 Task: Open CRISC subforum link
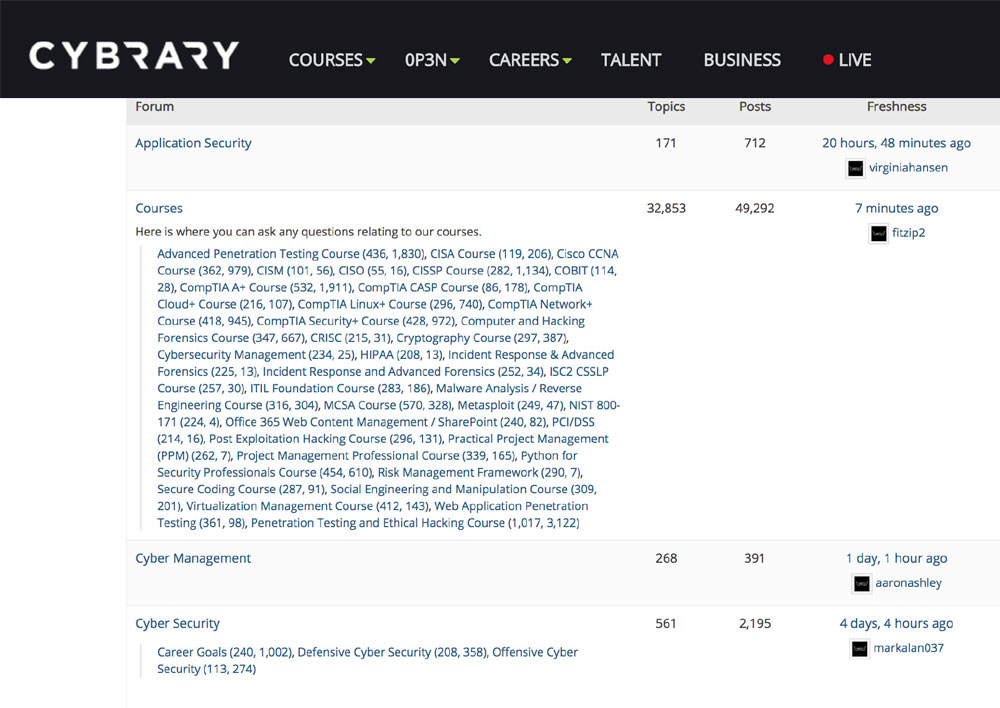pyautogui.click(x=350, y=338)
